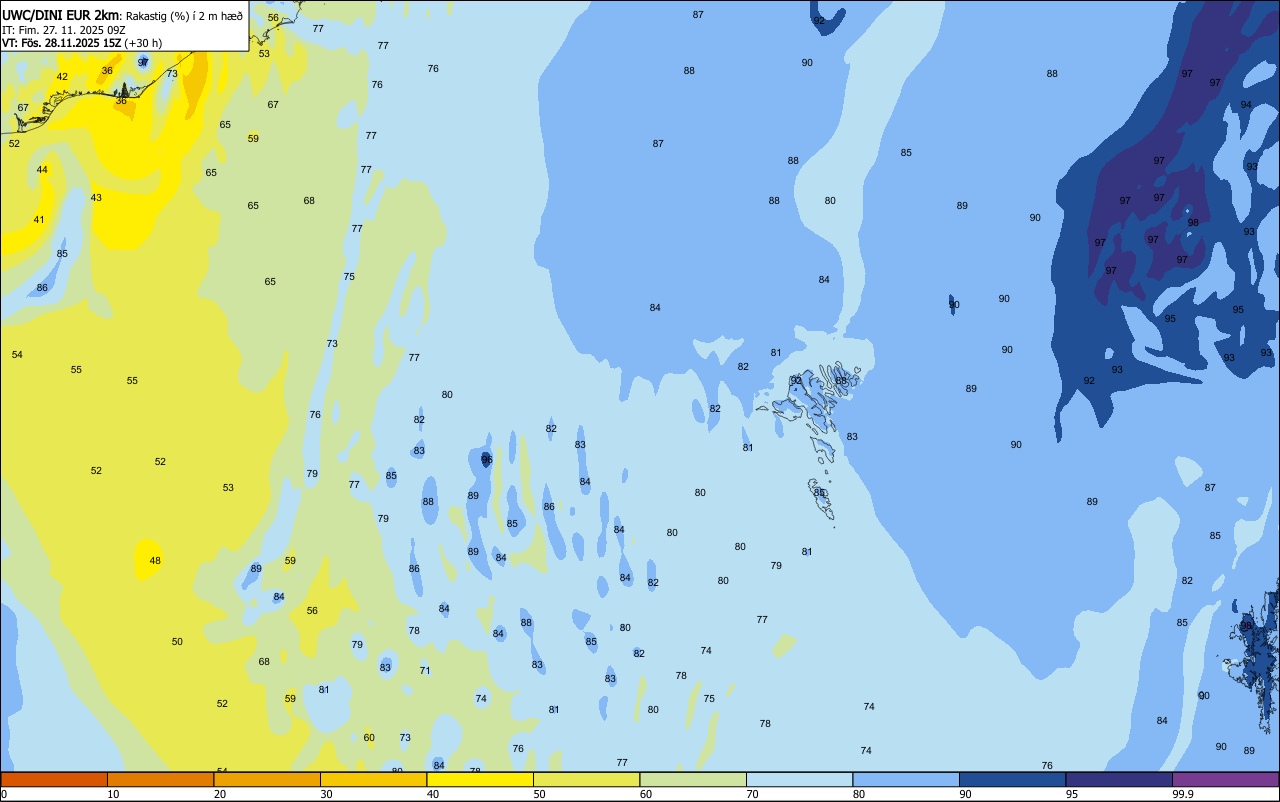The image size is (1280, 802).
Task: Click the humidity value '48' on the map
Action: pos(155,561)
